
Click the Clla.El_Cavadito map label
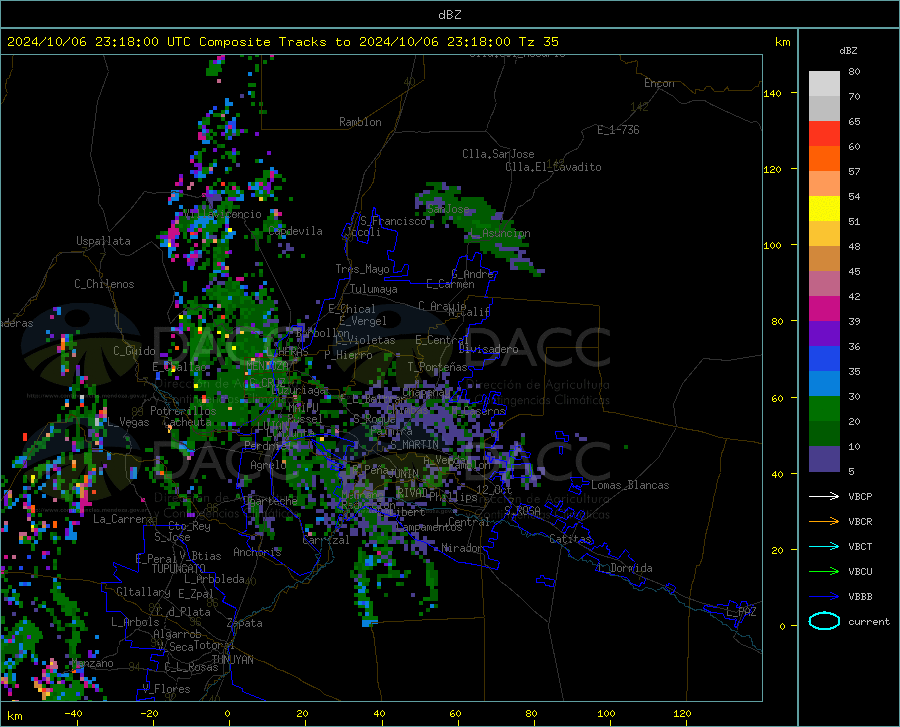(x=553, y=167)
